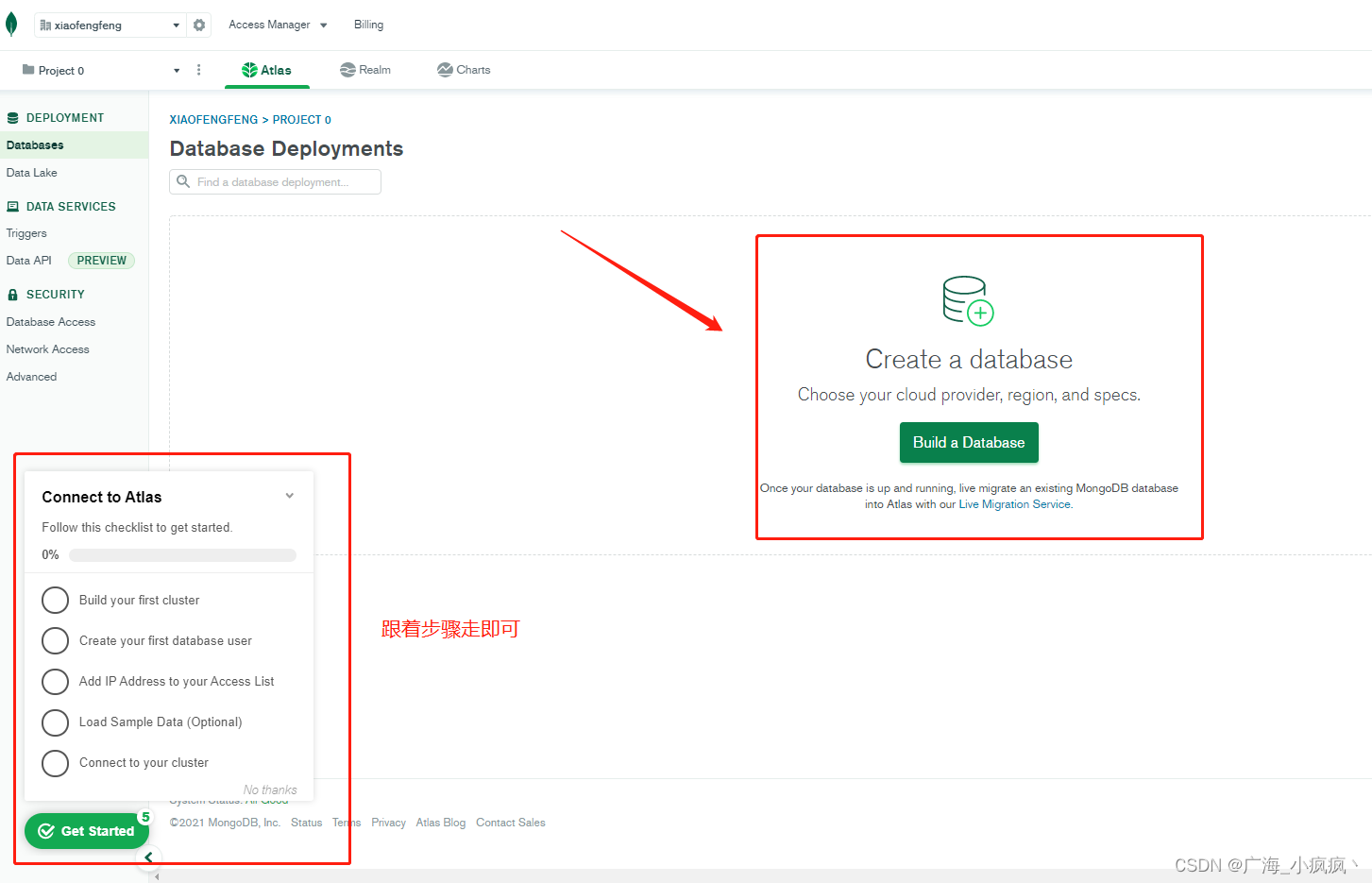1372x883 pixels.
Task: Select Databases in the sidebar
Action: 74,145
